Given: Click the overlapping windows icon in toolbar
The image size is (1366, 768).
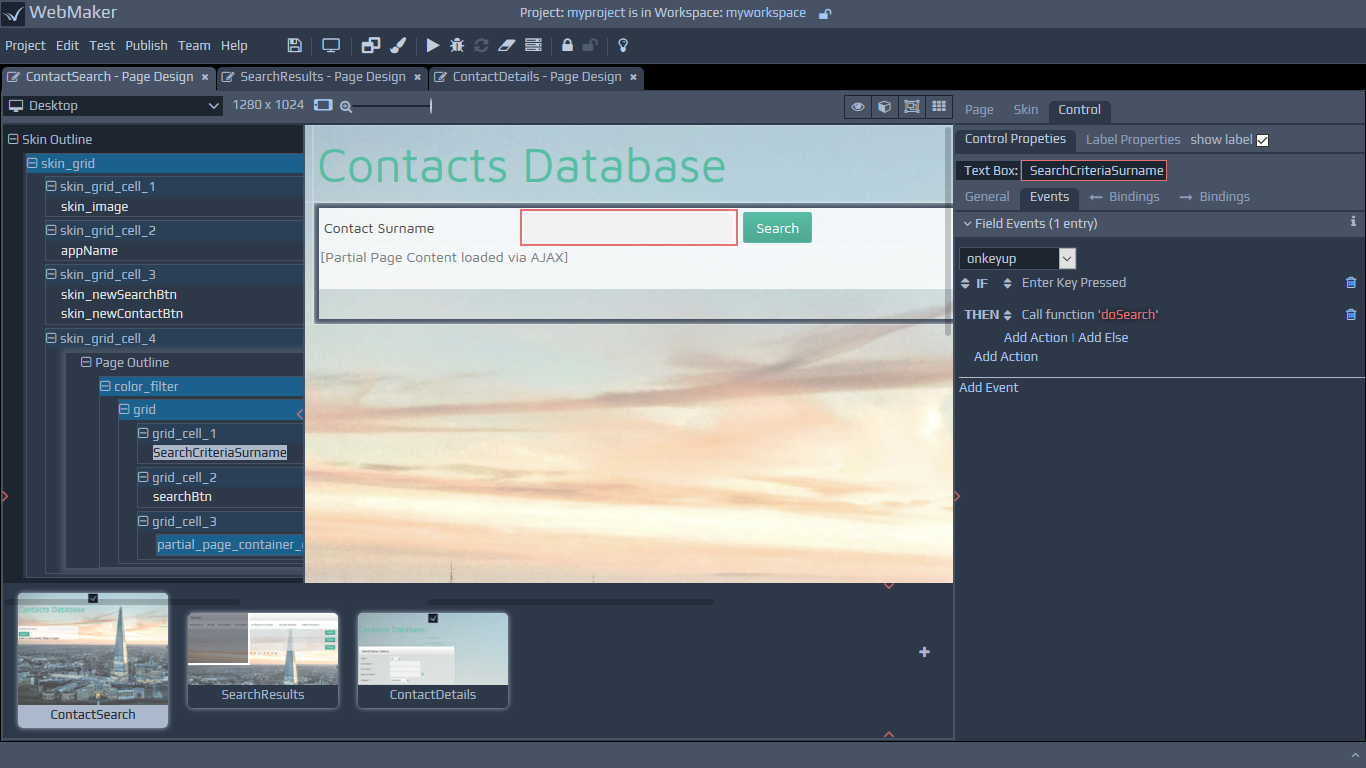Looking at the screenshot, I should pos(371,45).
